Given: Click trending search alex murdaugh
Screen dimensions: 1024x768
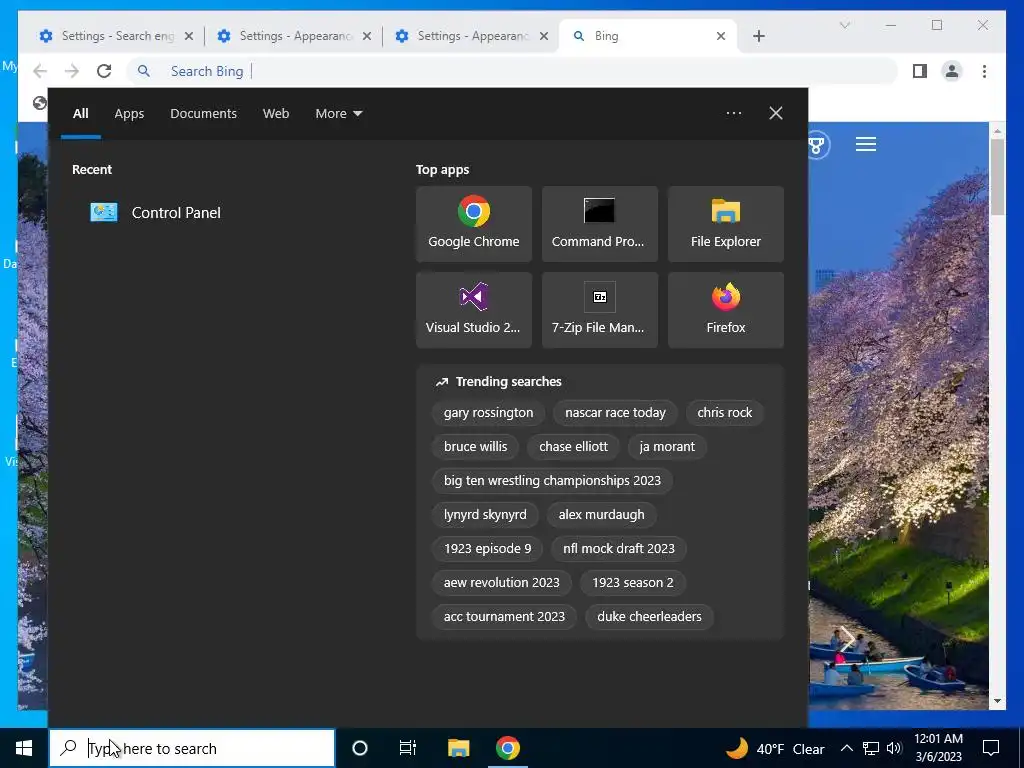Looking at the screenshot, I should point(601,515).
